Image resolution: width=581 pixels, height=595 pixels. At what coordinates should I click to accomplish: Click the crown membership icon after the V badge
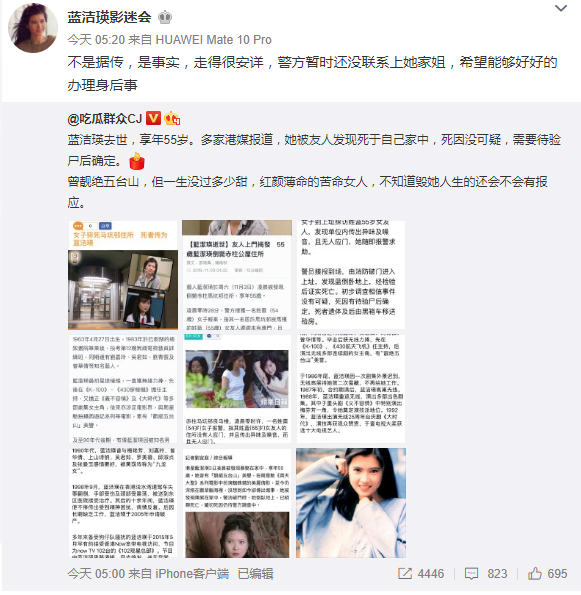pyautogui.click(x=172, y=118)
